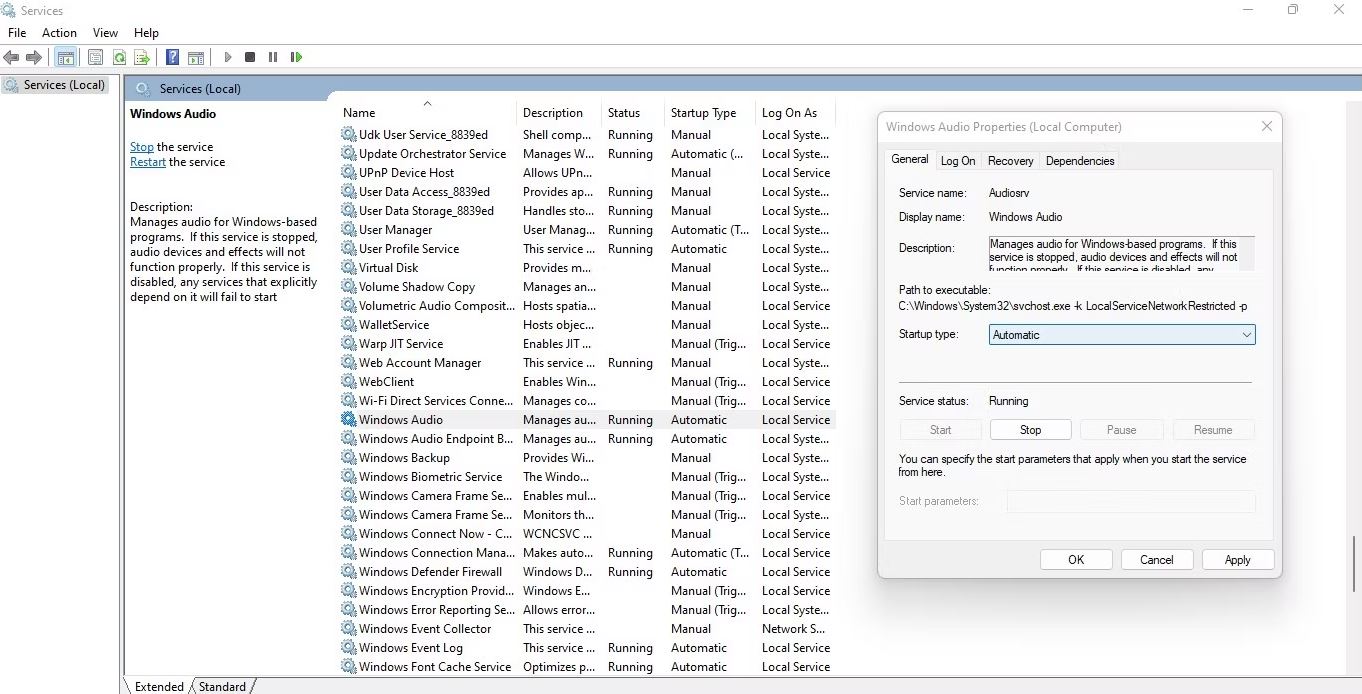The image size is (1362, 694).
Task: Open the File menu
Action: (x=17, y=33)
